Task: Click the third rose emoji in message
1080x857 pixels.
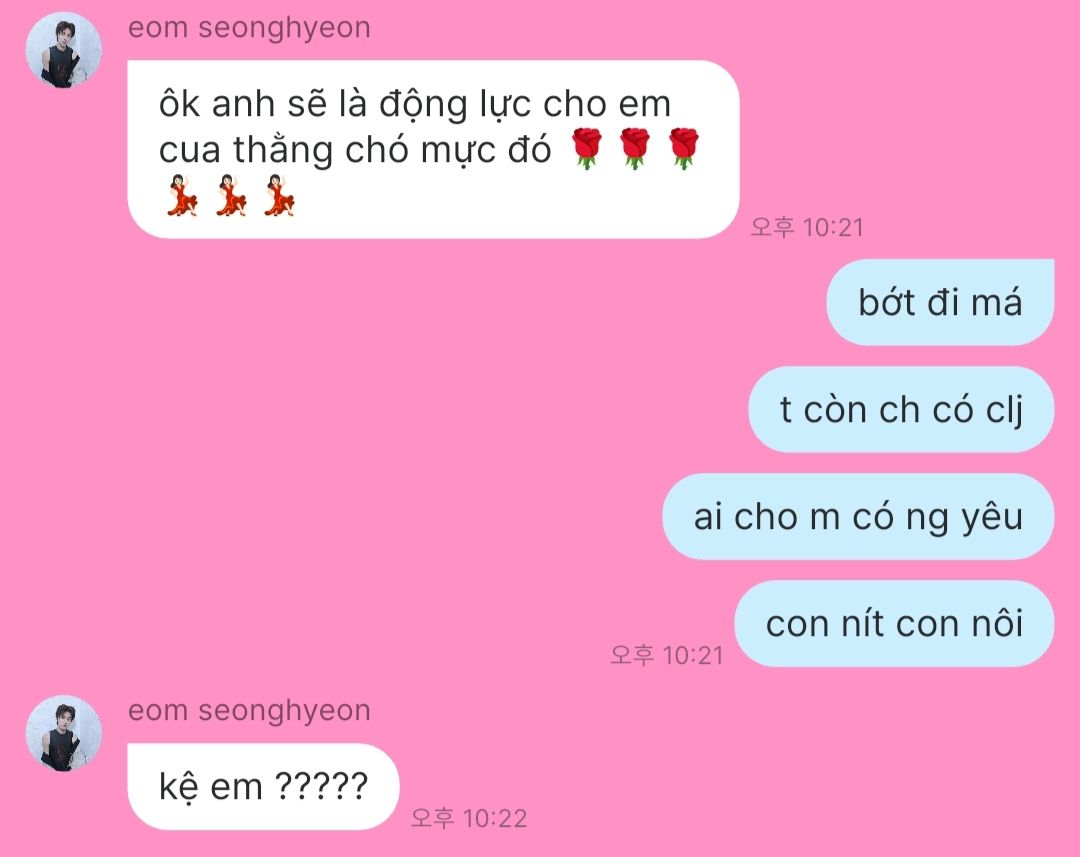Action: pos(683,148)
